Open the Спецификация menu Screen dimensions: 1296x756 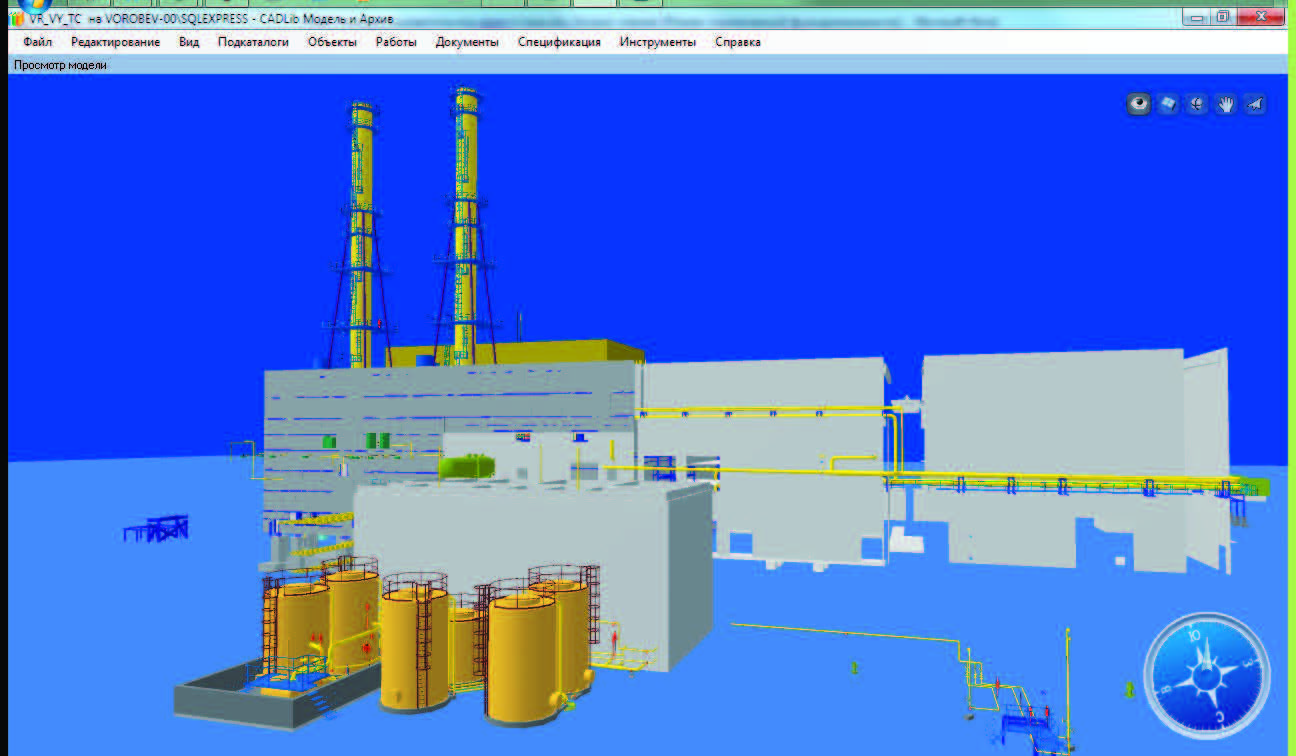[559, 42]
